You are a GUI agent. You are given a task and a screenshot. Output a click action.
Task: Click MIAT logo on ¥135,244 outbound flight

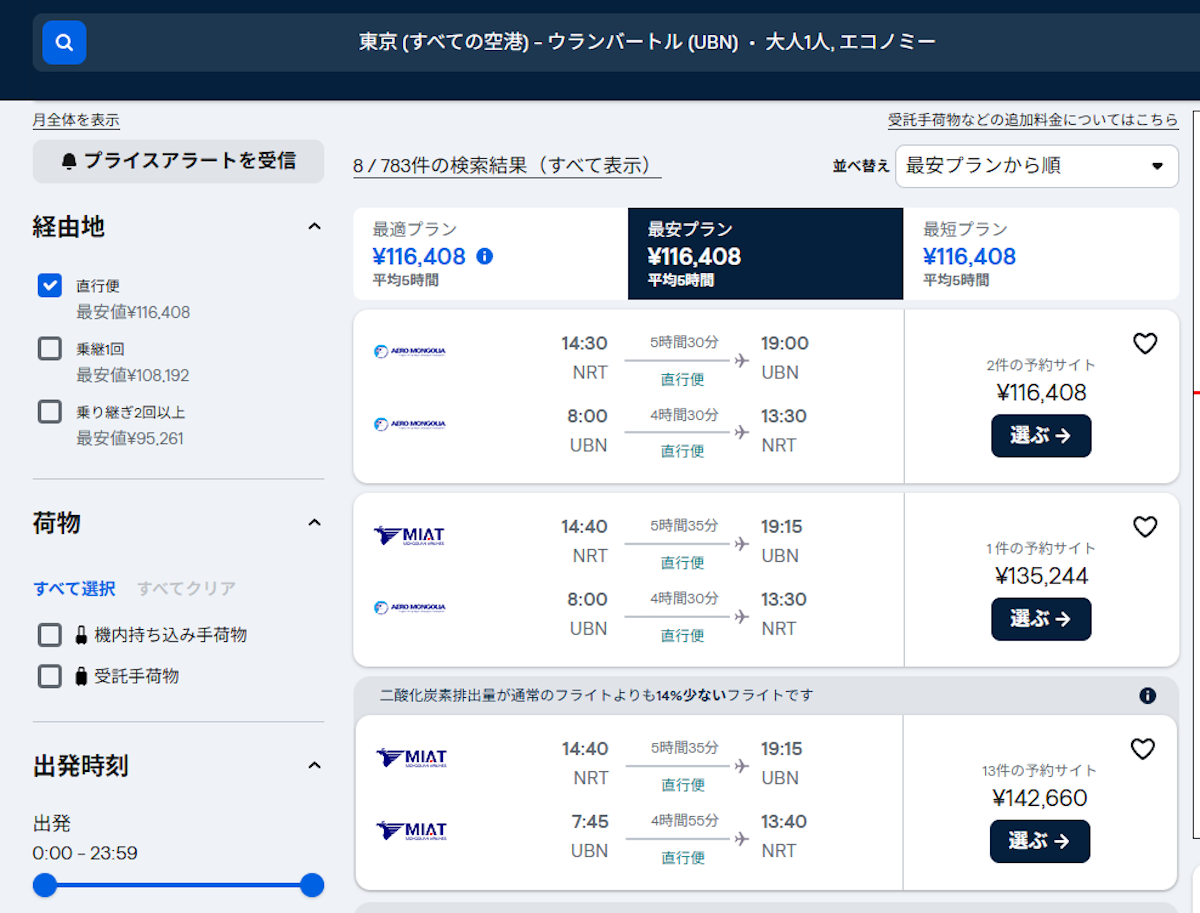pos(410,536)
